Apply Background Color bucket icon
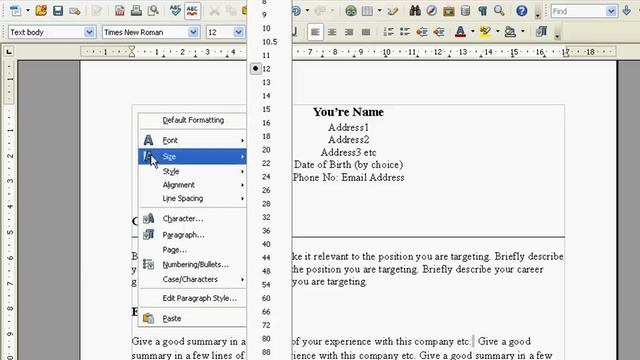 pyautogui.click(x=510, y=32)
